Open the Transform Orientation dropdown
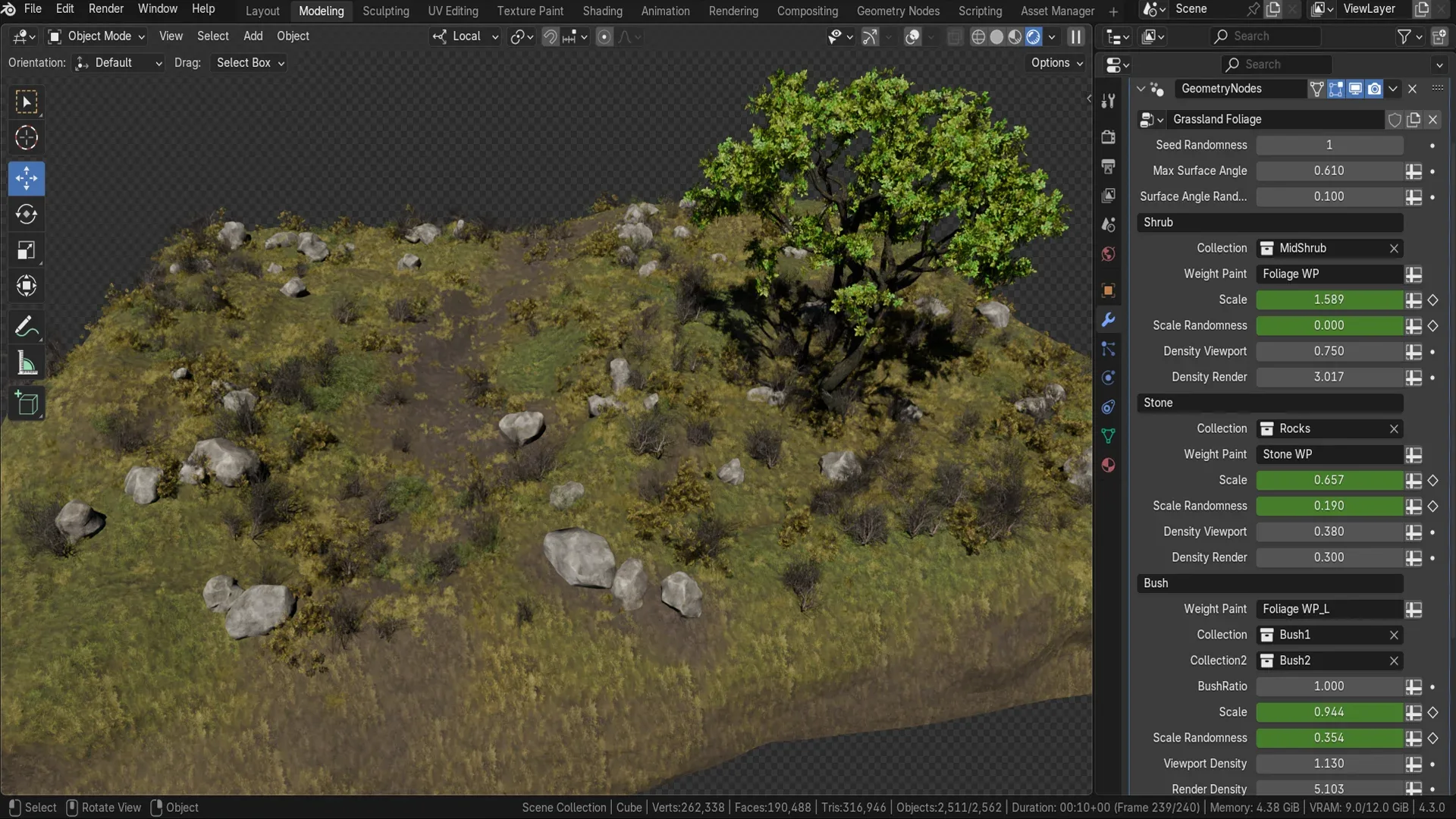This screenshot has height=819, width=1456. click(465, 36)
